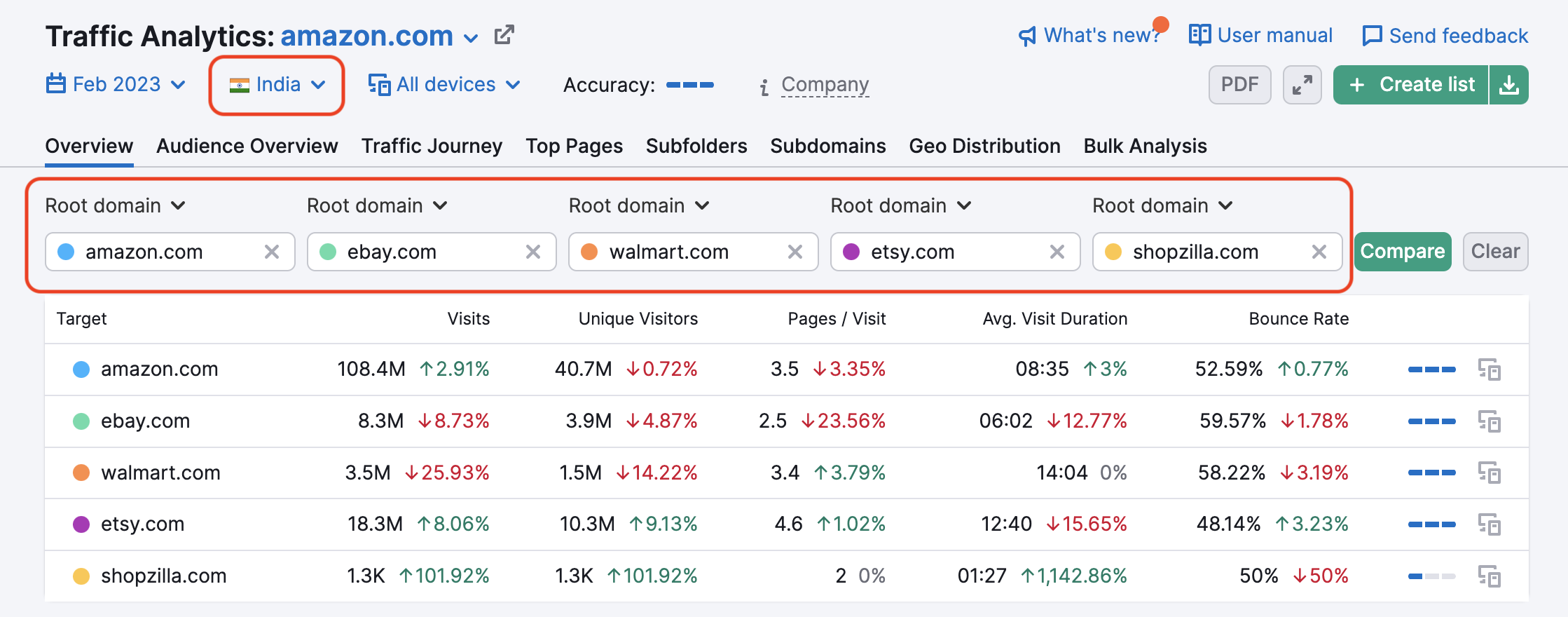Screen dimensions: 1568x617
Task: Switch to the Audience Overview tab
Action: 247,146
